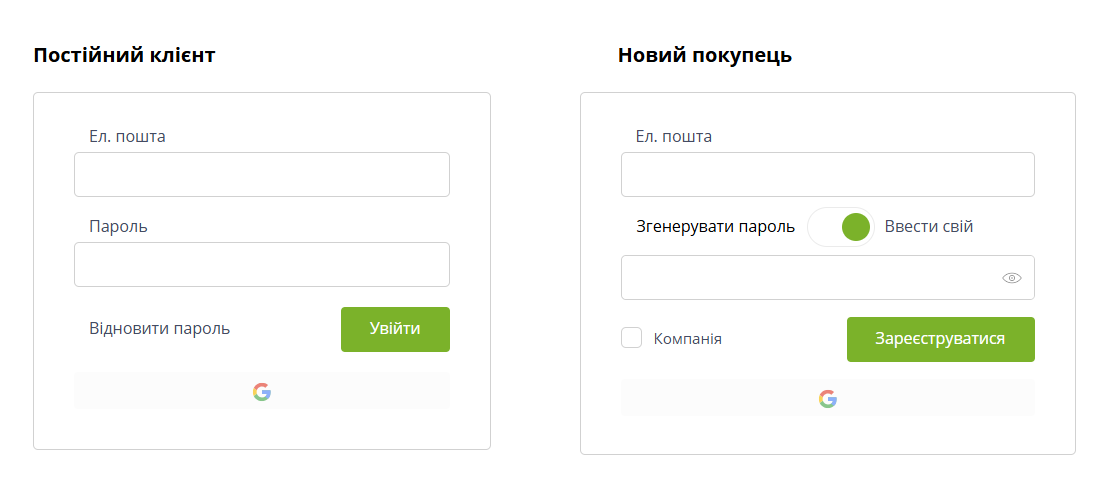
Task: Click the Пароль label
Action: (119, 227)
